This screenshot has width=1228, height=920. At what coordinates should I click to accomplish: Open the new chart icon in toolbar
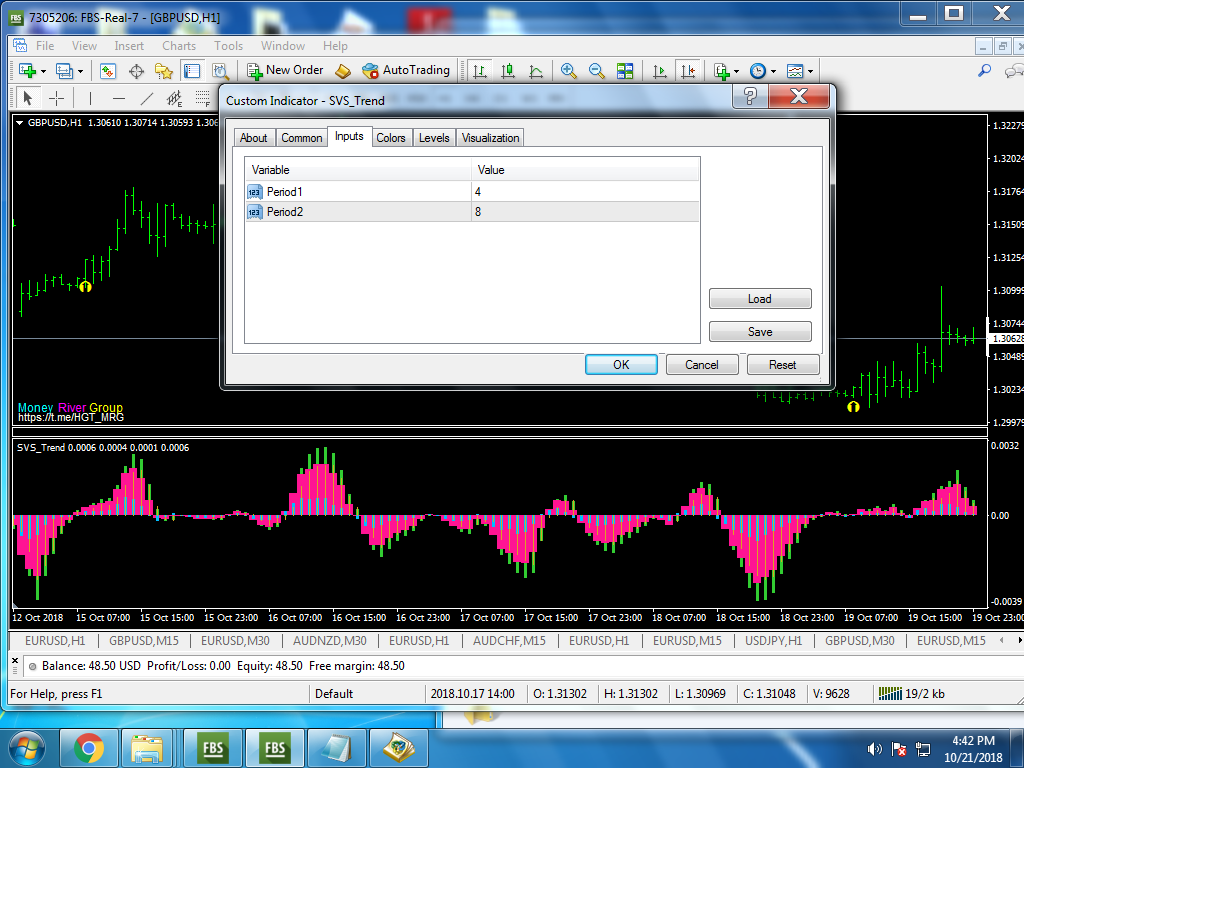pyautogui.click(x=27, y=71)
